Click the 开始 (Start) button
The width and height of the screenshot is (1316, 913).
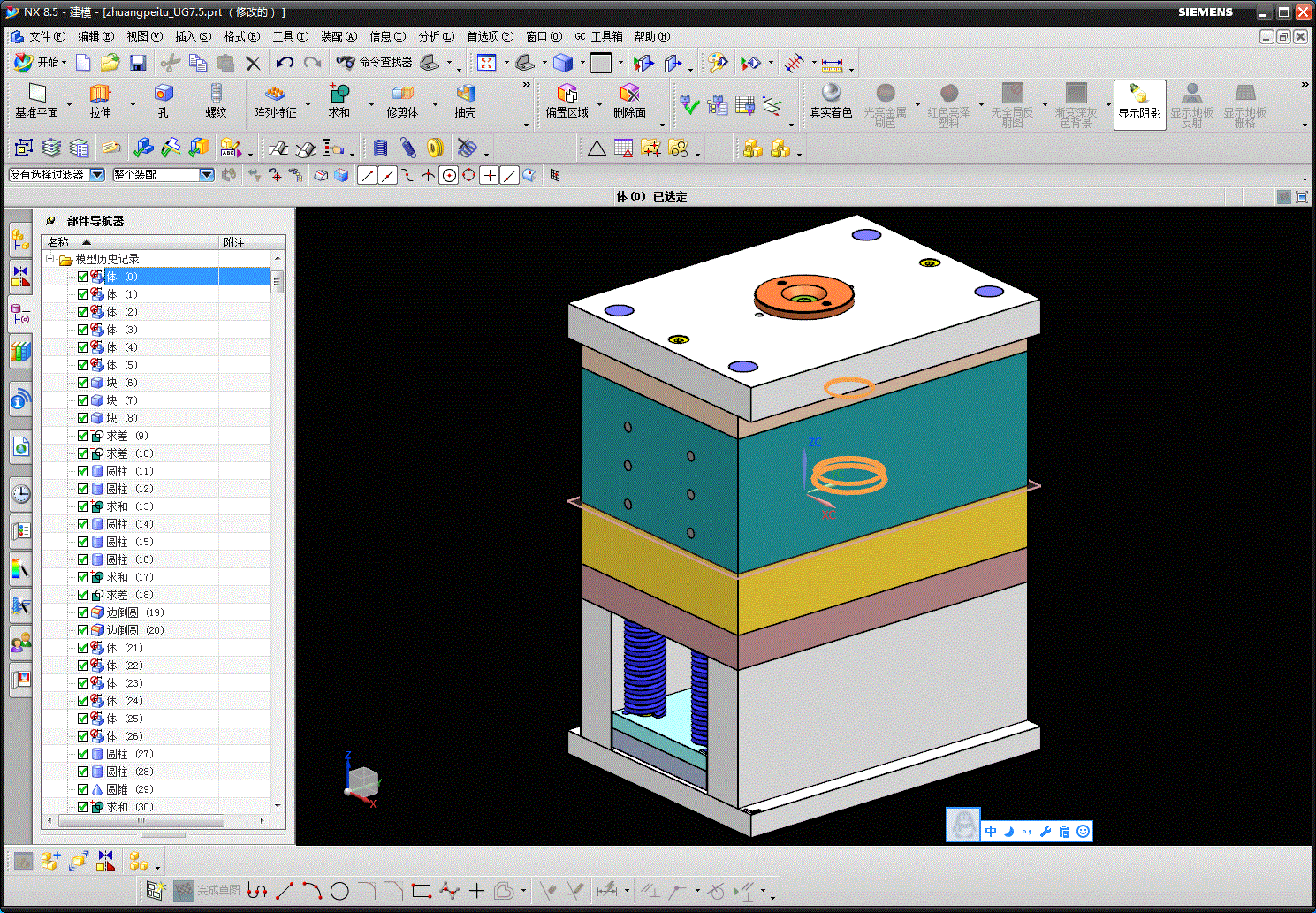(40, 63)
